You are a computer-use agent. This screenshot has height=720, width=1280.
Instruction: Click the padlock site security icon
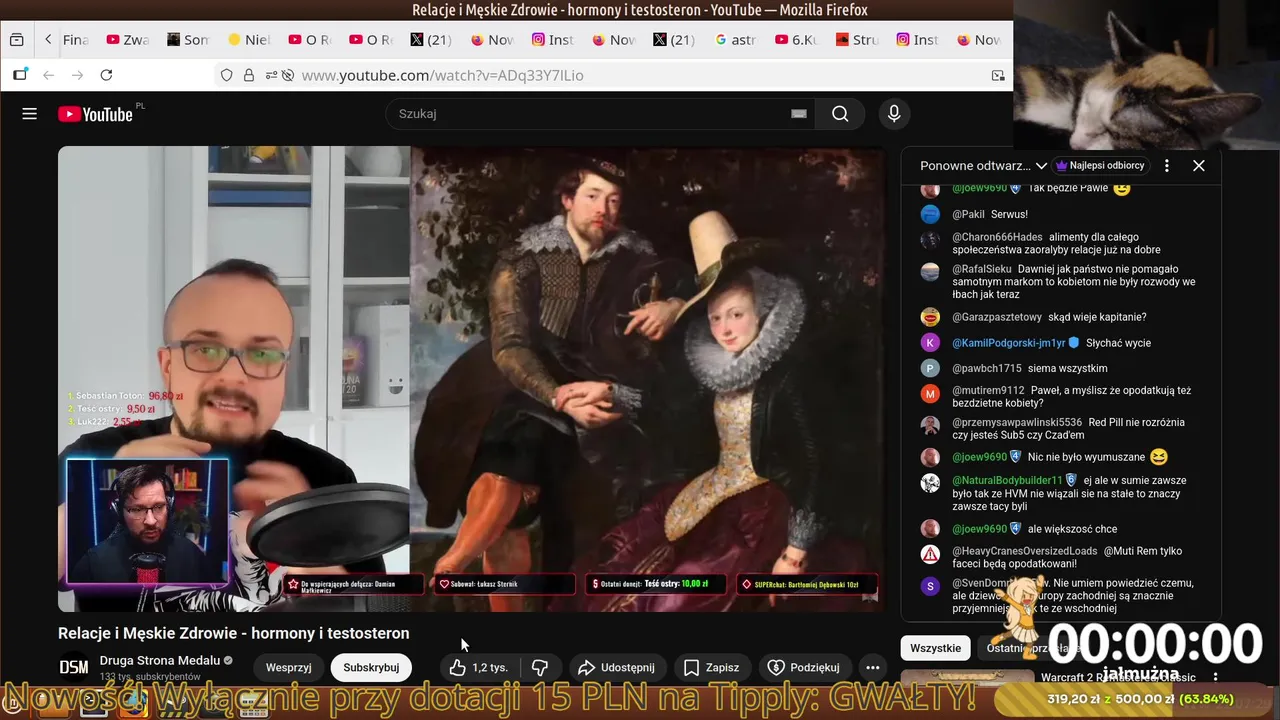(x=249, y=75)
